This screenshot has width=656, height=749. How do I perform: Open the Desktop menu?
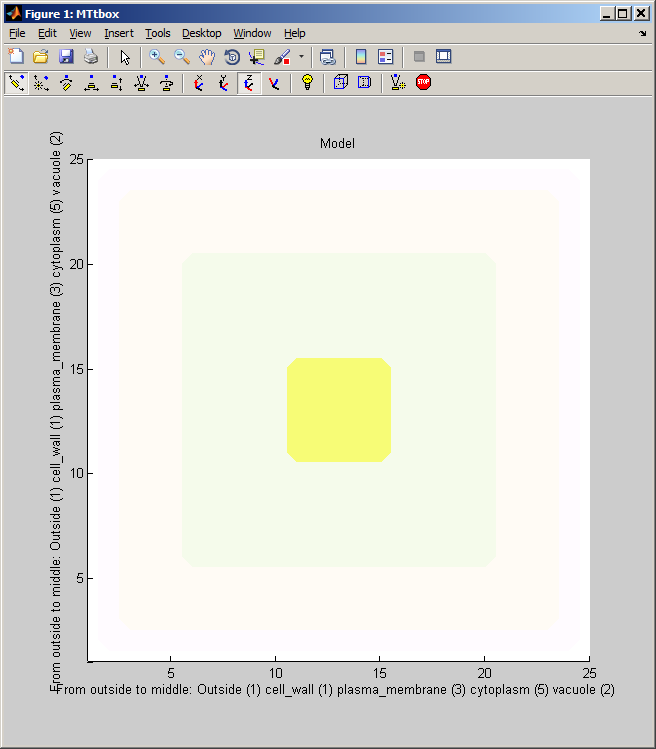click(201, 33)
